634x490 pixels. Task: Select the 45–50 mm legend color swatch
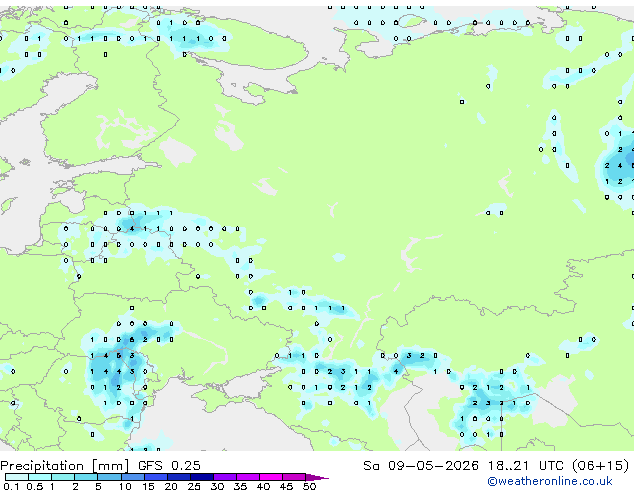(294, 477)
